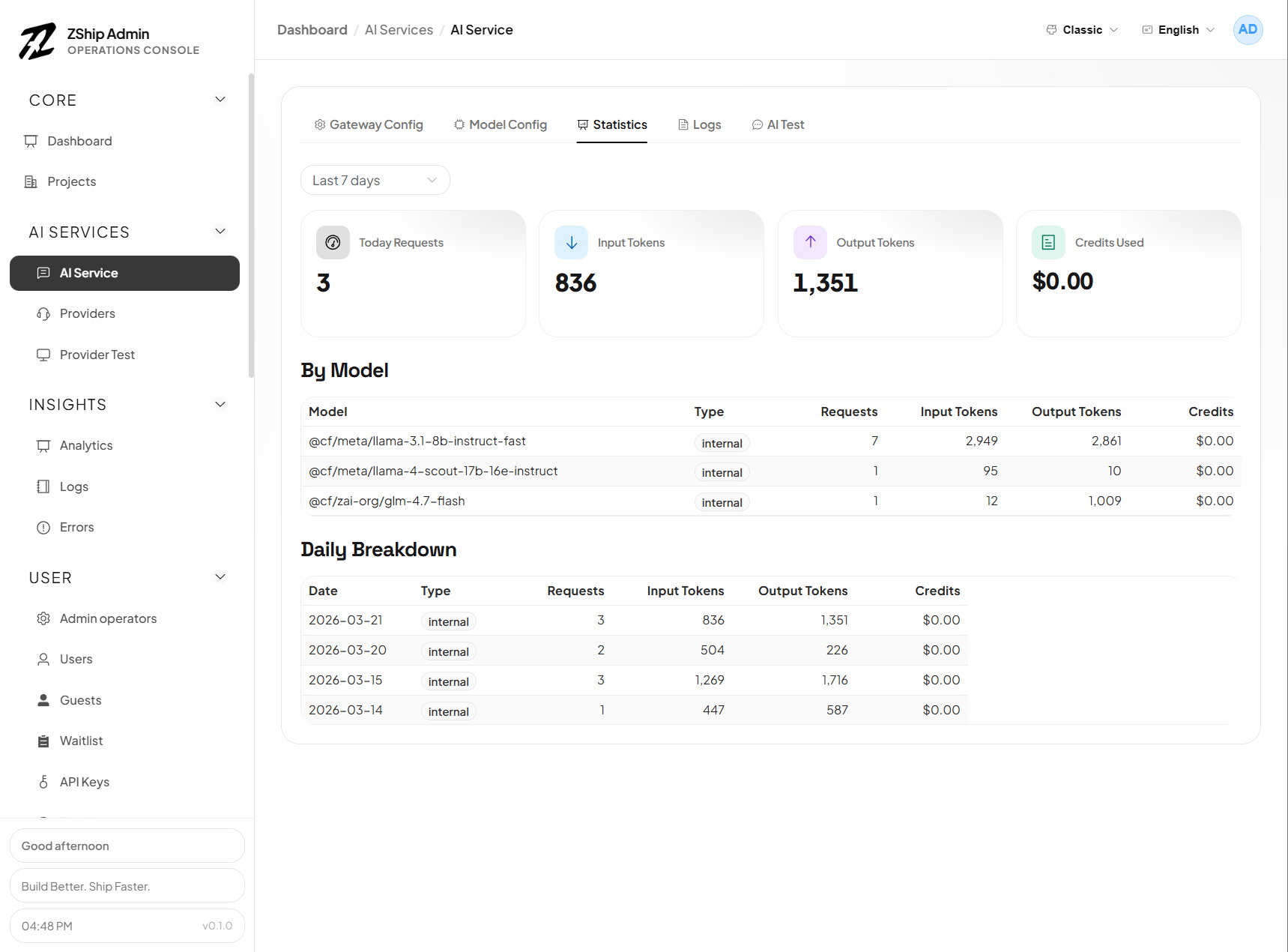Select Projects in the Core section

(x=71, y=181)
